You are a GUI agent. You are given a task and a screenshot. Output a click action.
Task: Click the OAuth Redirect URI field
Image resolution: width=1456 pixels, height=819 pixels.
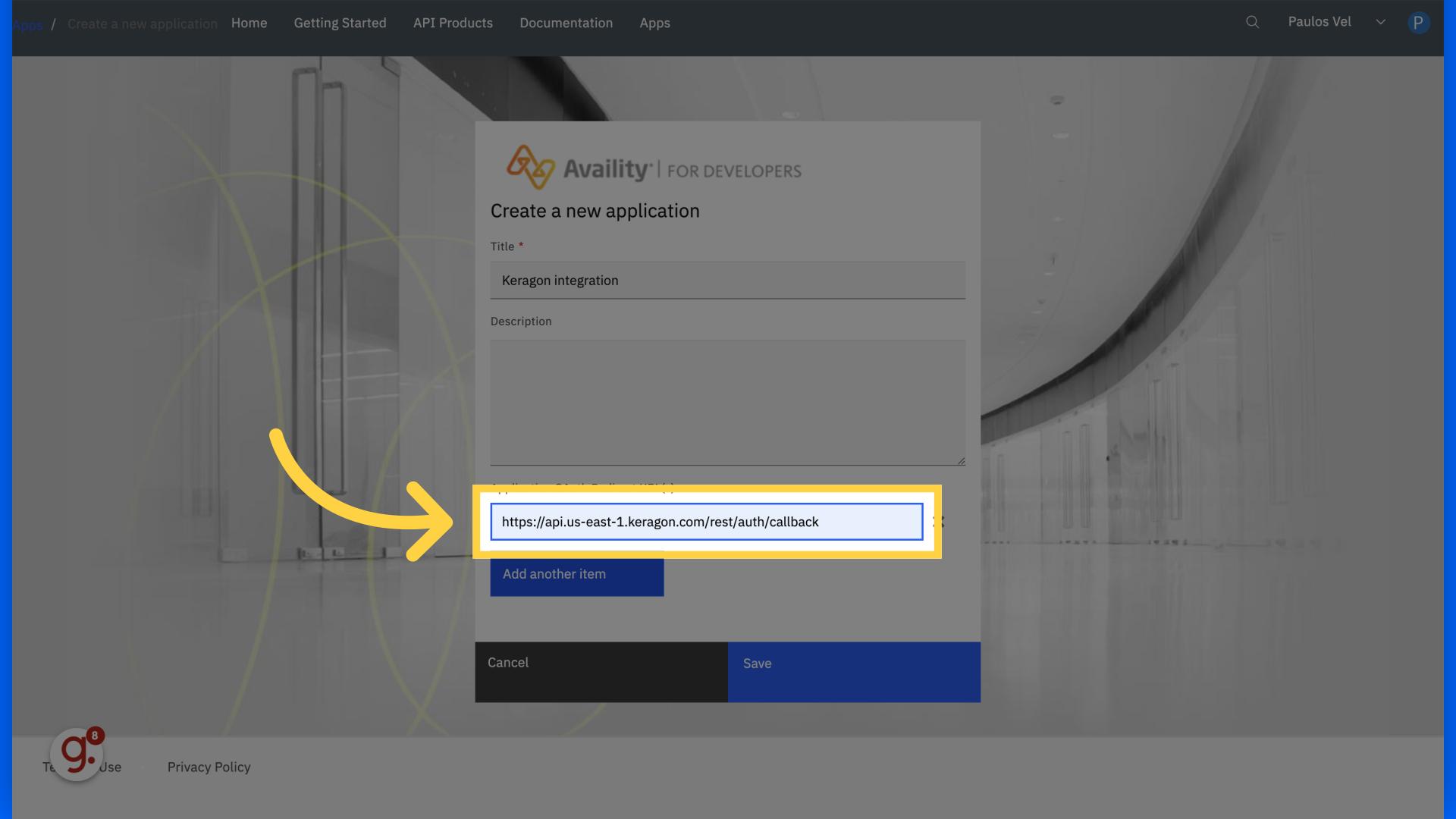706,522
